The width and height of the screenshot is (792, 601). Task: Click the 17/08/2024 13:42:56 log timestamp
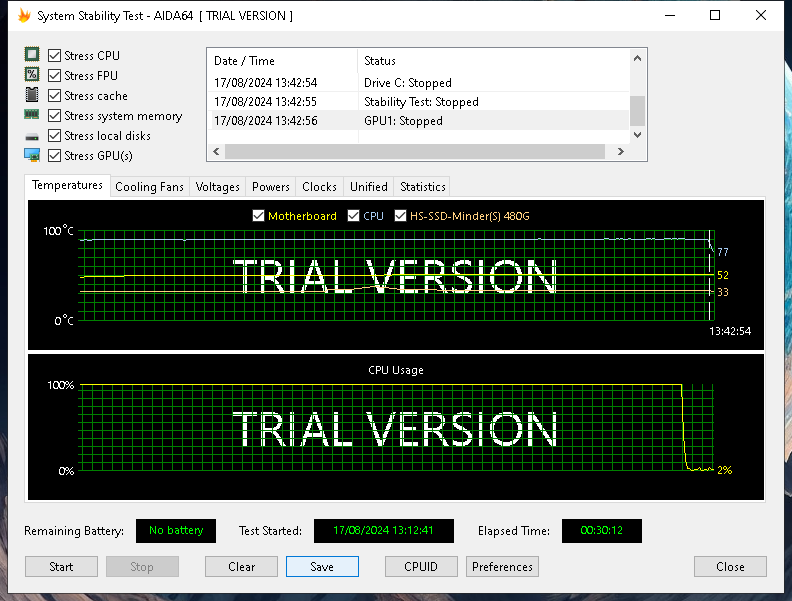click(x=266, y=121)
